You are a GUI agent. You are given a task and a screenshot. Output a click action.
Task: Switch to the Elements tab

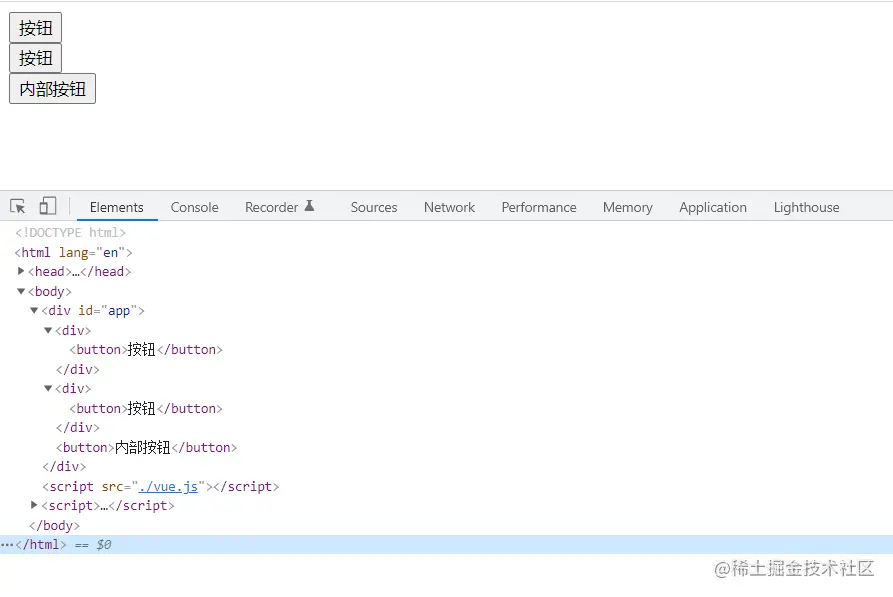117,207
